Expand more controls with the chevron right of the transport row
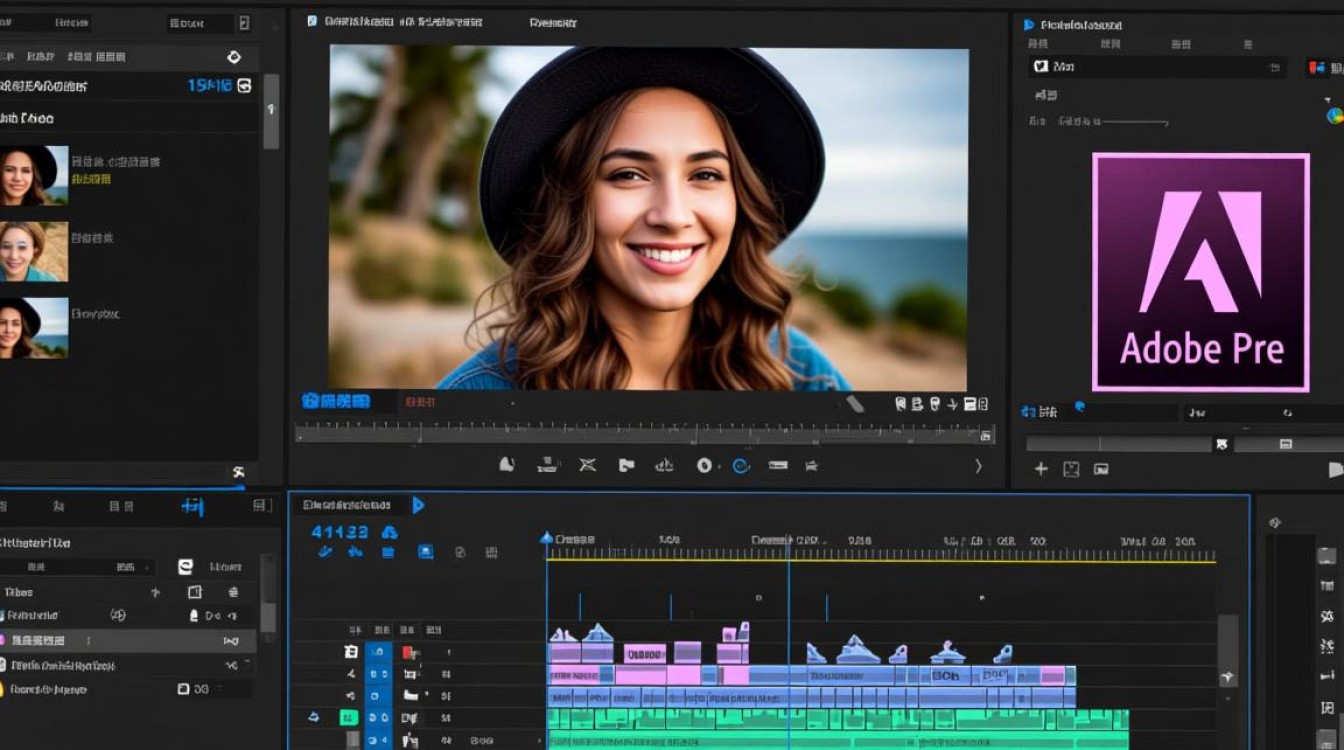The height and width of the screenshot is (750, 1344). tap(978, 466)
